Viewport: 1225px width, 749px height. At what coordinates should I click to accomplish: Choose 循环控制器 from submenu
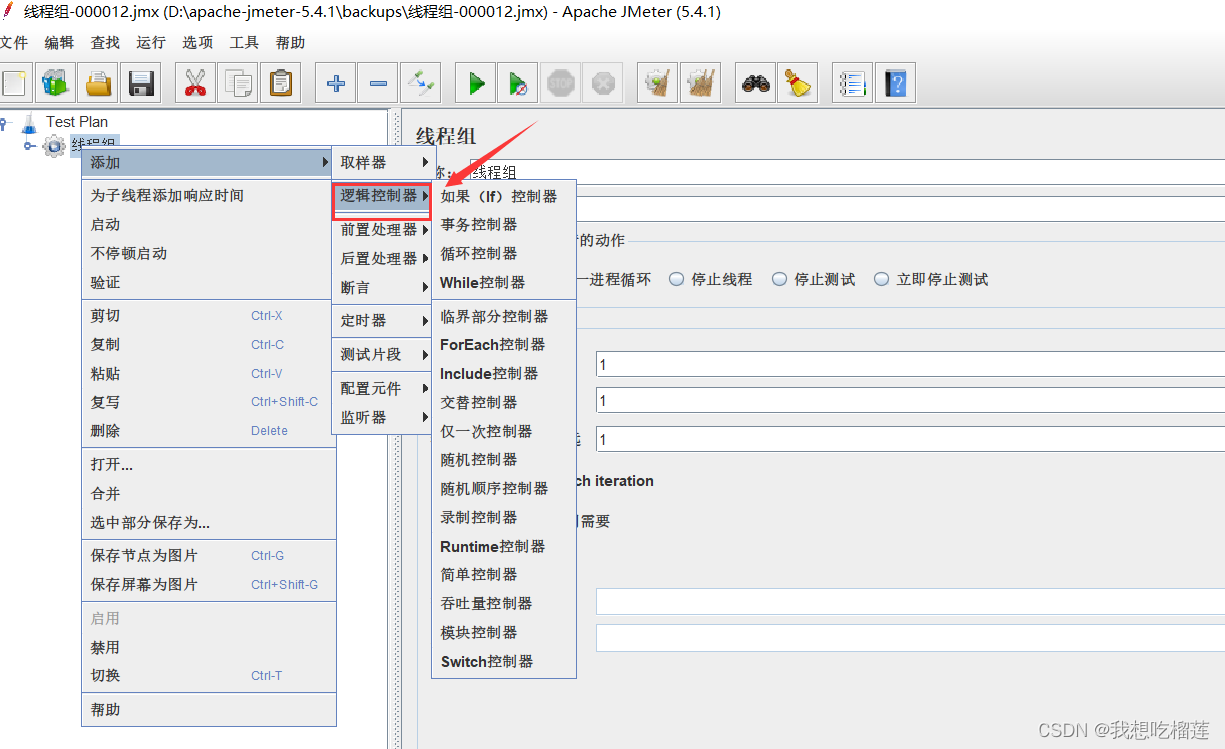(504, 253)
